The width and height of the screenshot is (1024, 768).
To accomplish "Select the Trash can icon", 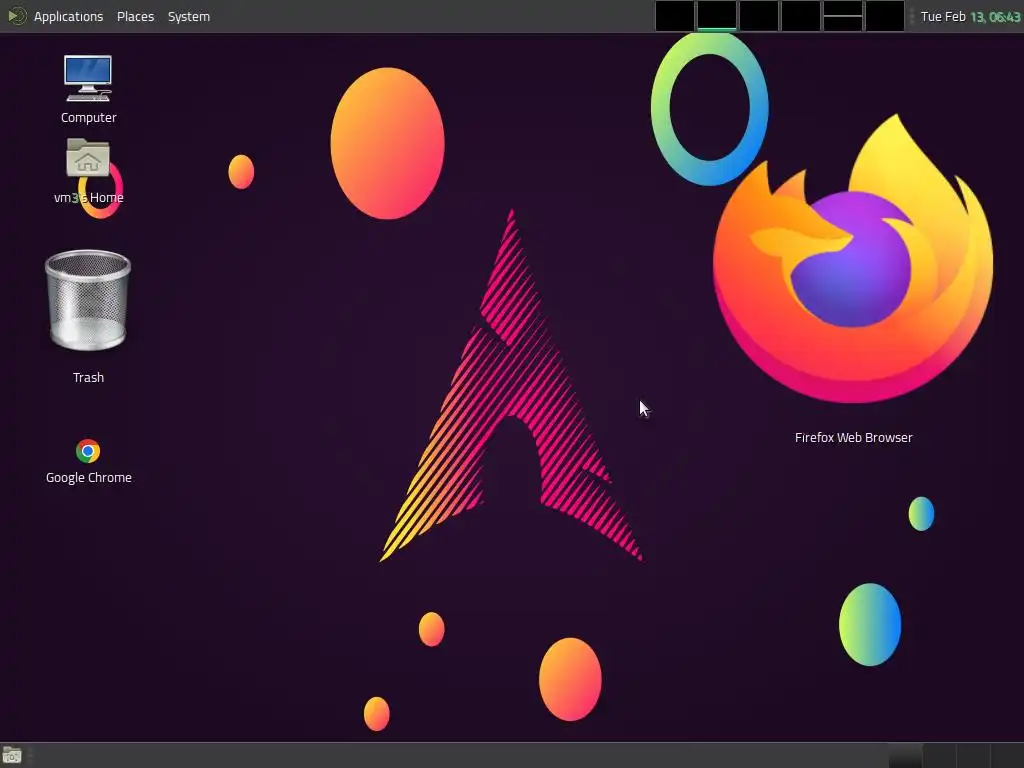I will coord(88,301).
